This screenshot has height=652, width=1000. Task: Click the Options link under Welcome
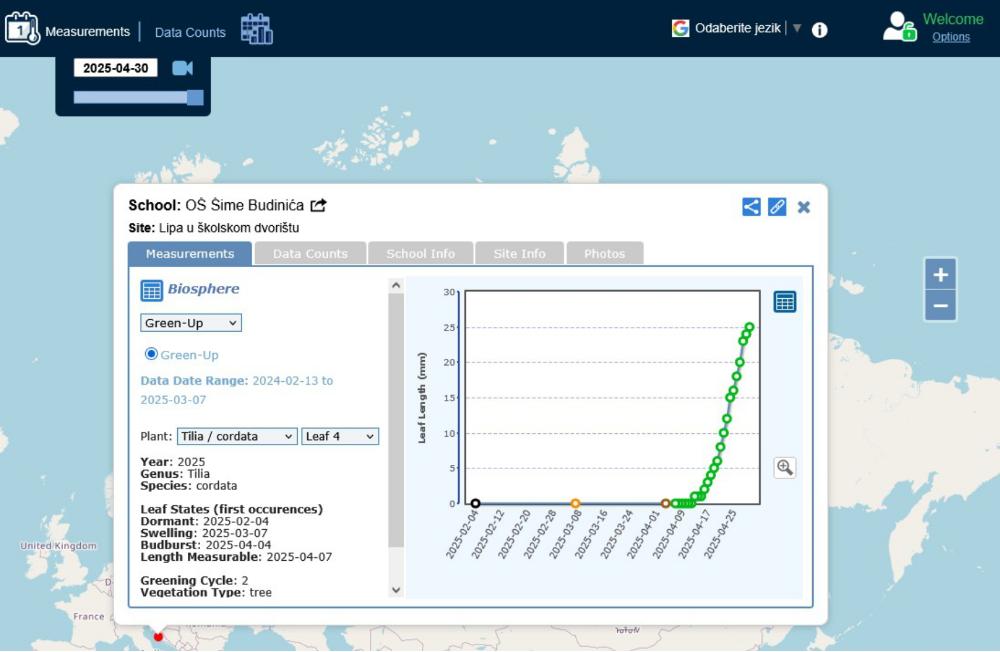coord(951,37)
